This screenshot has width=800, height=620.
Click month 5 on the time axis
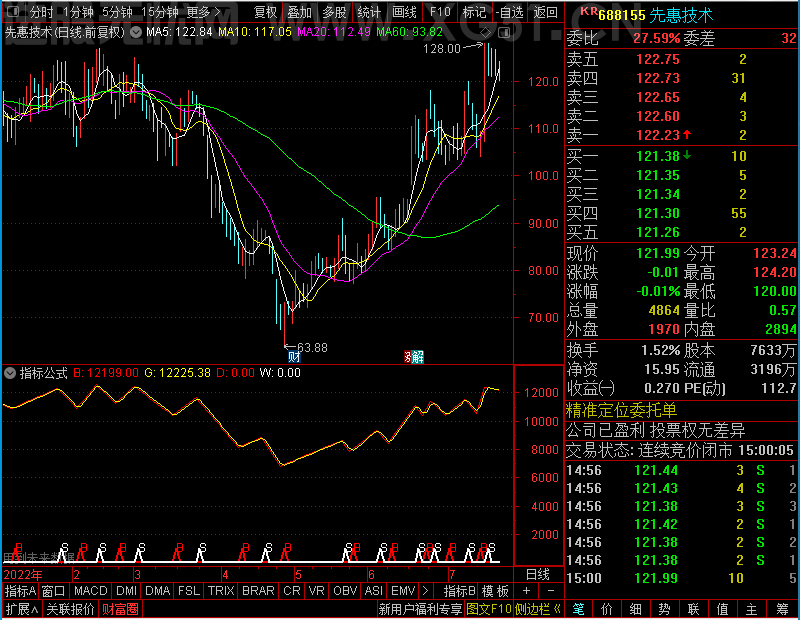click(298, 575)
